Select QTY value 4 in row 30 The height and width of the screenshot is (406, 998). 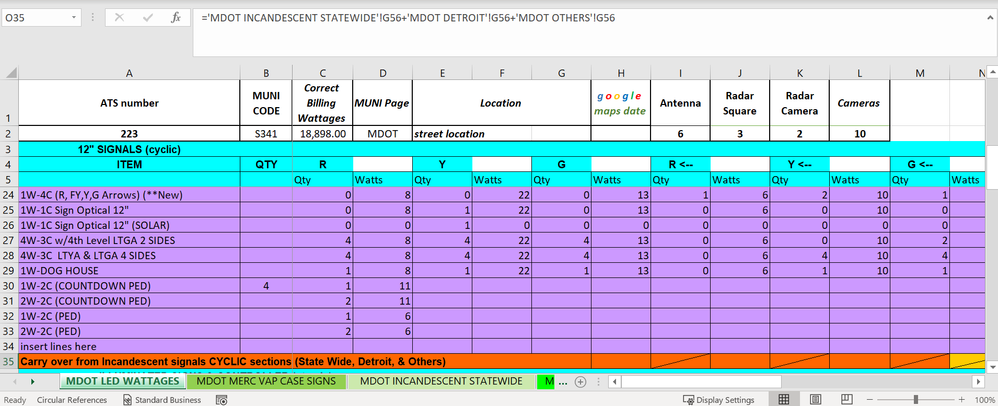266,285
